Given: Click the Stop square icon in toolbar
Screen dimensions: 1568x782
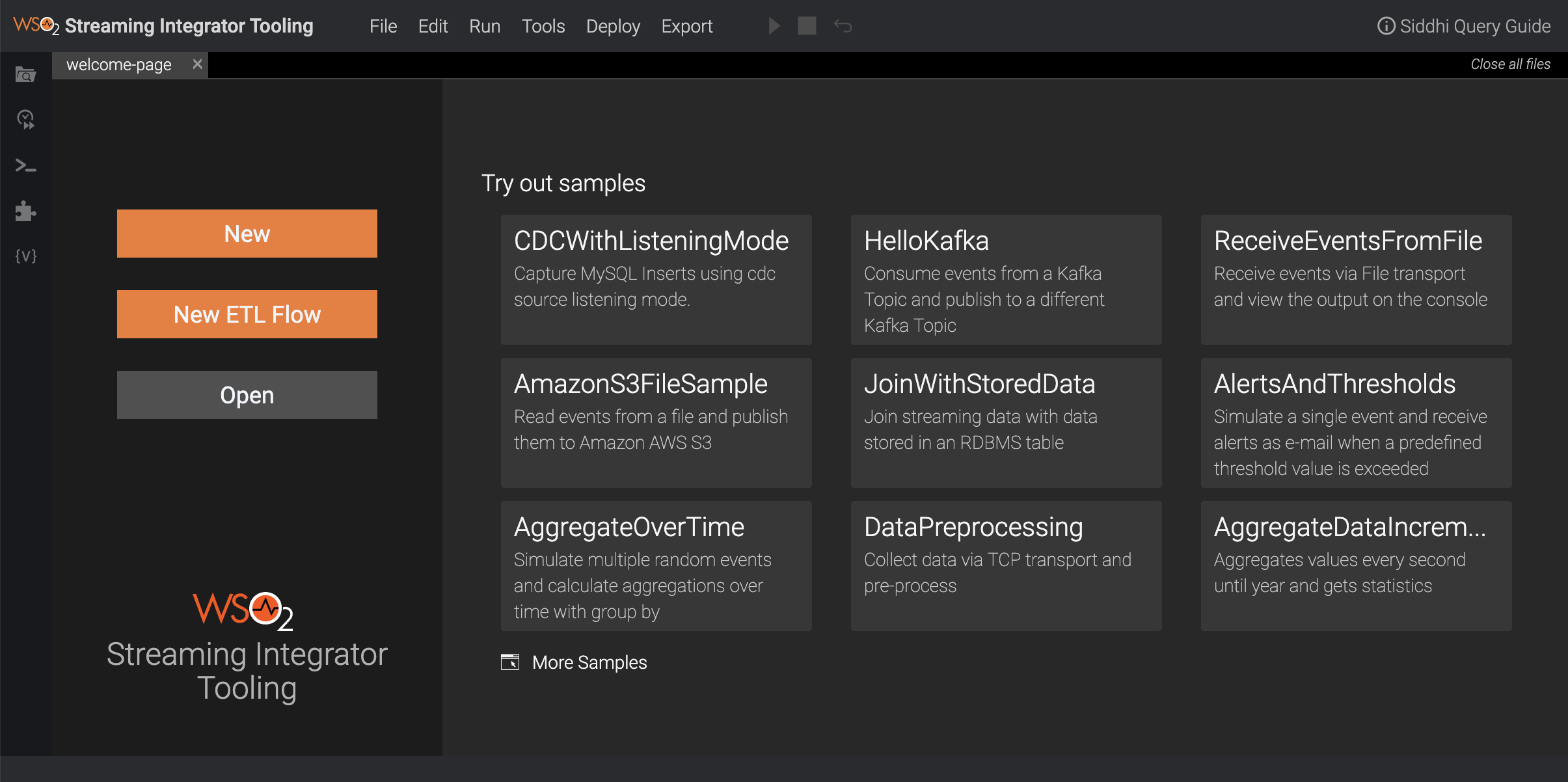Looking at the screenshot, I should click(807, 26).
